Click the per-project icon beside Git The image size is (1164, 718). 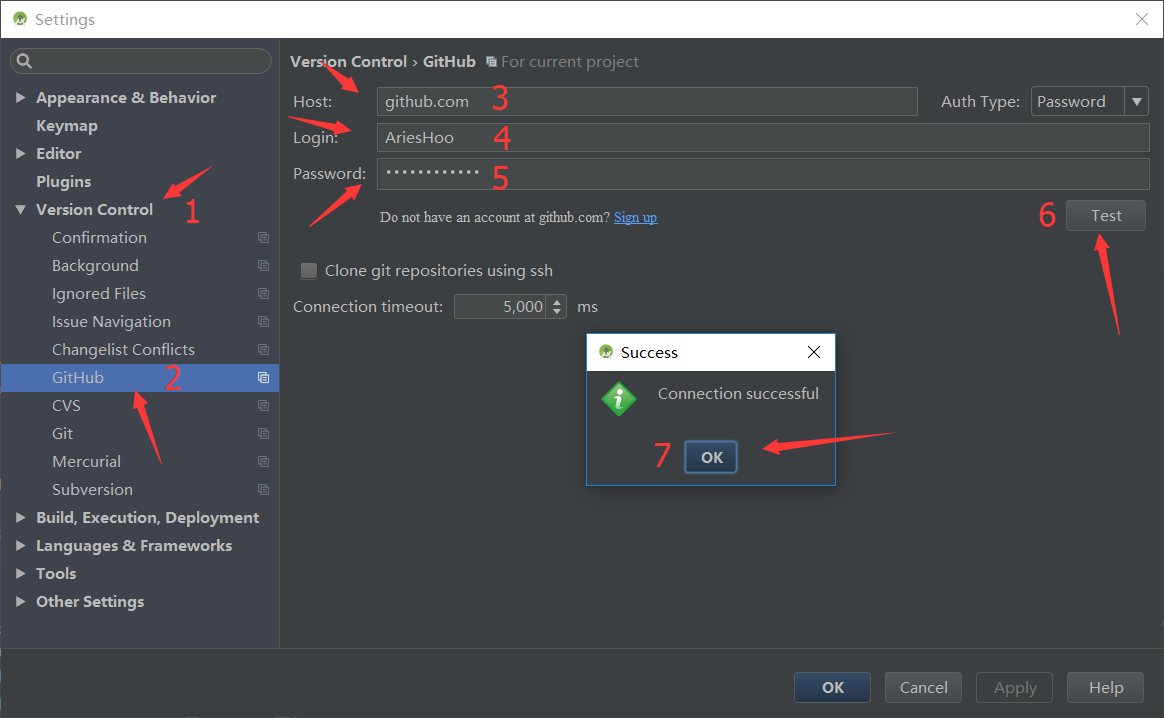(263, 434)
